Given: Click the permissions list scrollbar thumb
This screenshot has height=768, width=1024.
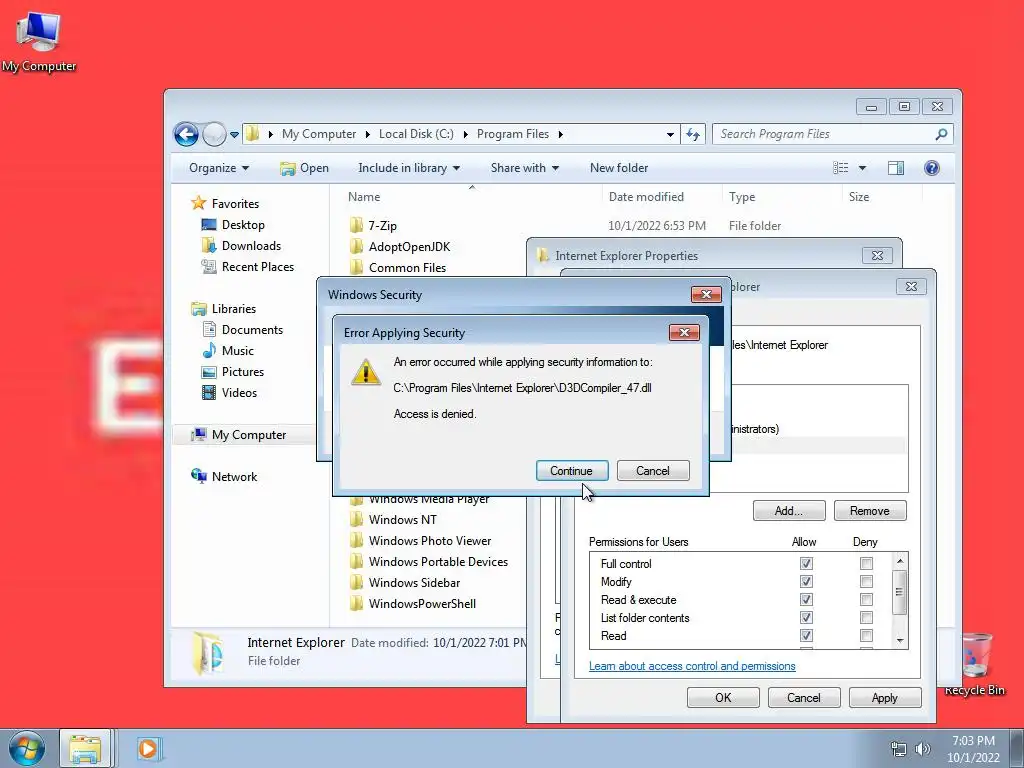Looking at the screenshot, I should (900, 592).
